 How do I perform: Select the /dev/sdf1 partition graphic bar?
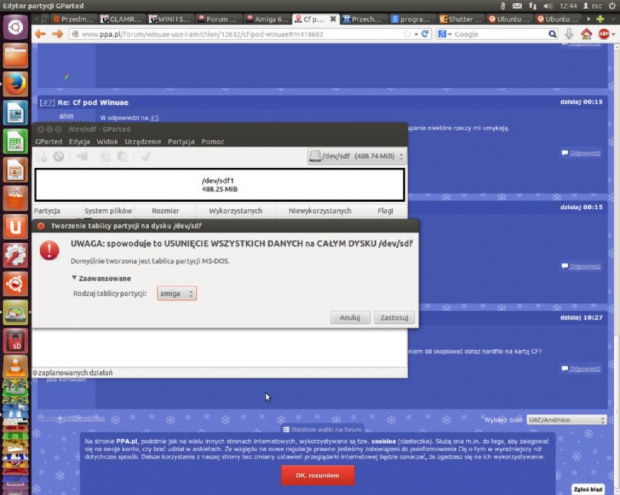pos(219,185)
